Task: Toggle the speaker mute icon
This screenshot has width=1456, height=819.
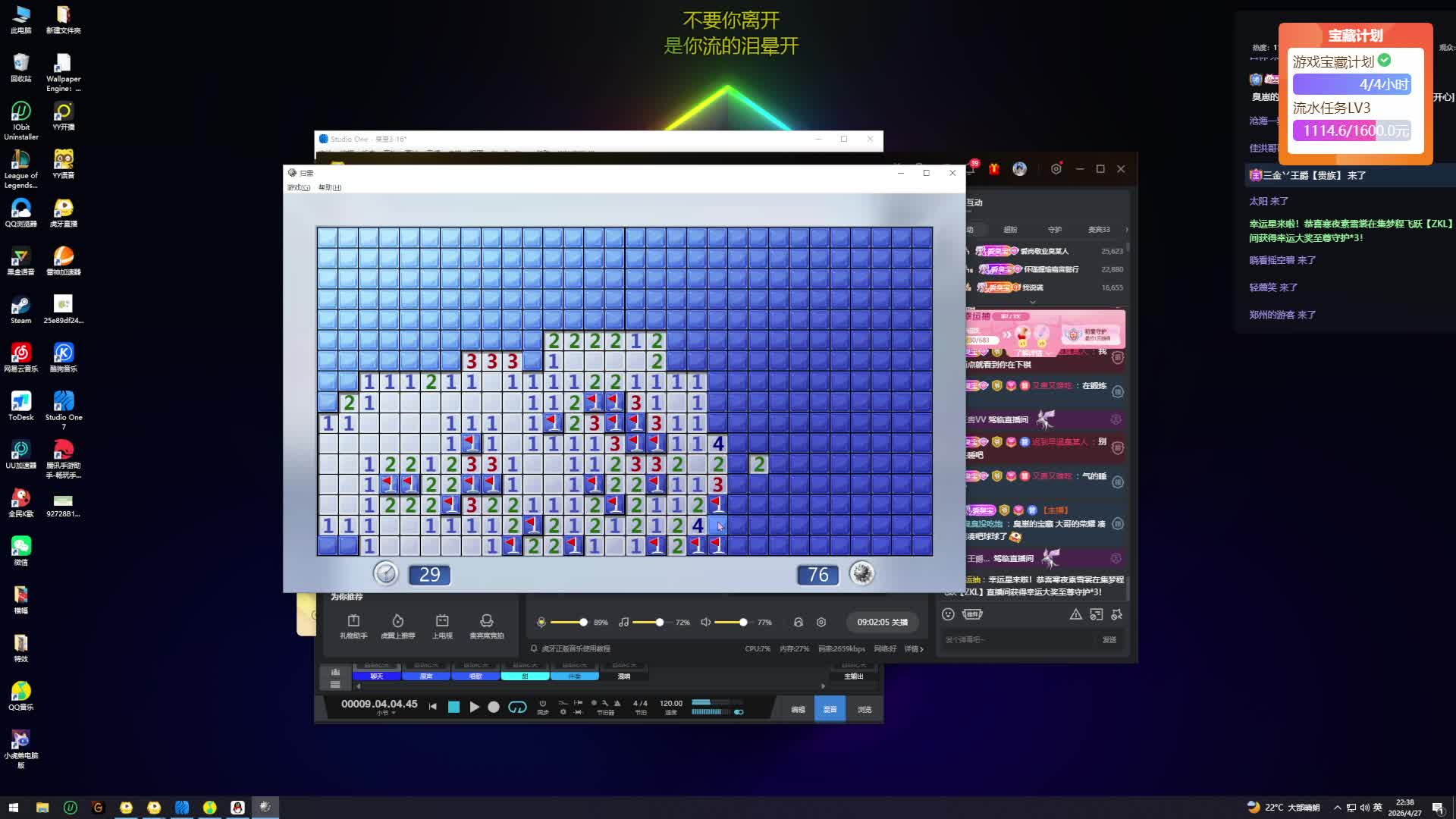Action: (705, 622)
